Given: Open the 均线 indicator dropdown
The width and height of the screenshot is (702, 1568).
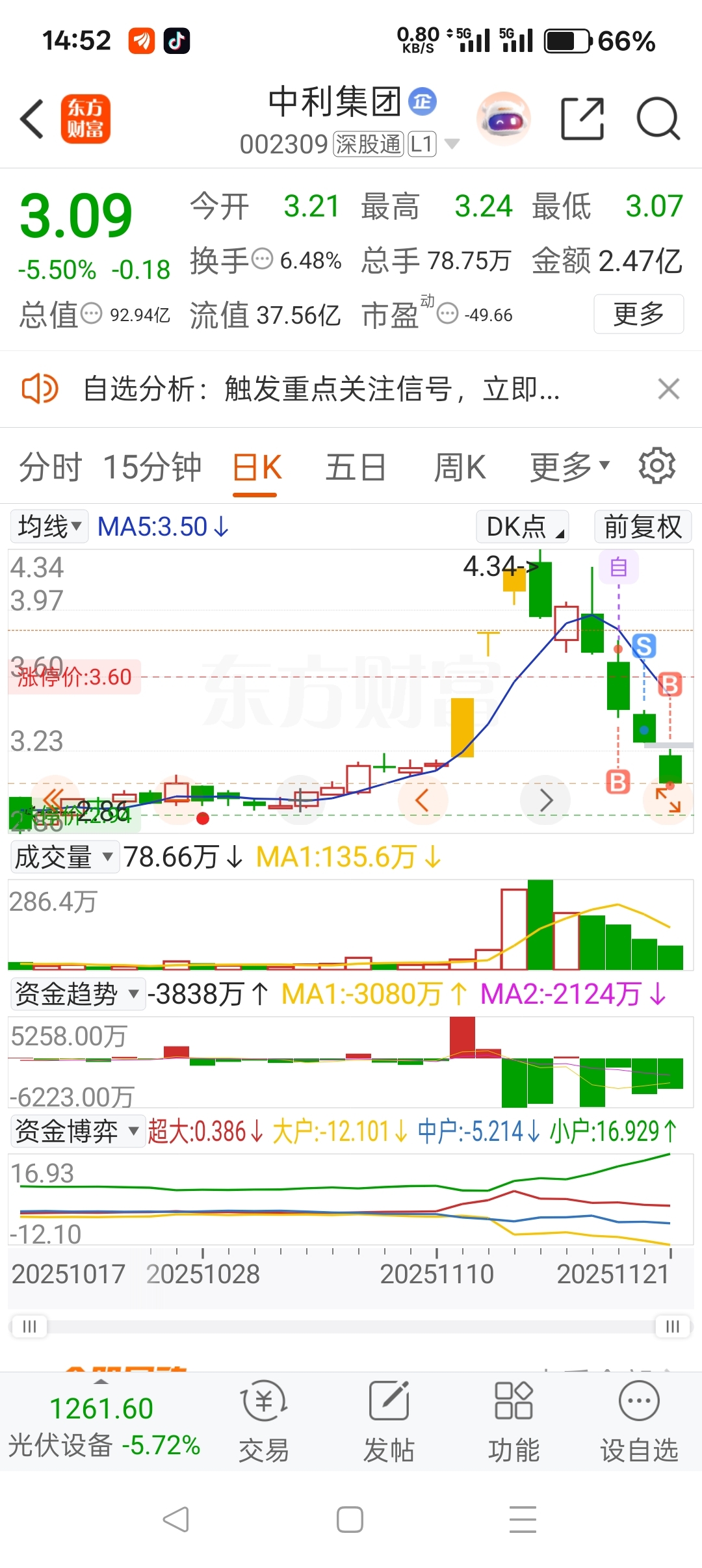Looking at the screenshot, I should tap(49, 527).
